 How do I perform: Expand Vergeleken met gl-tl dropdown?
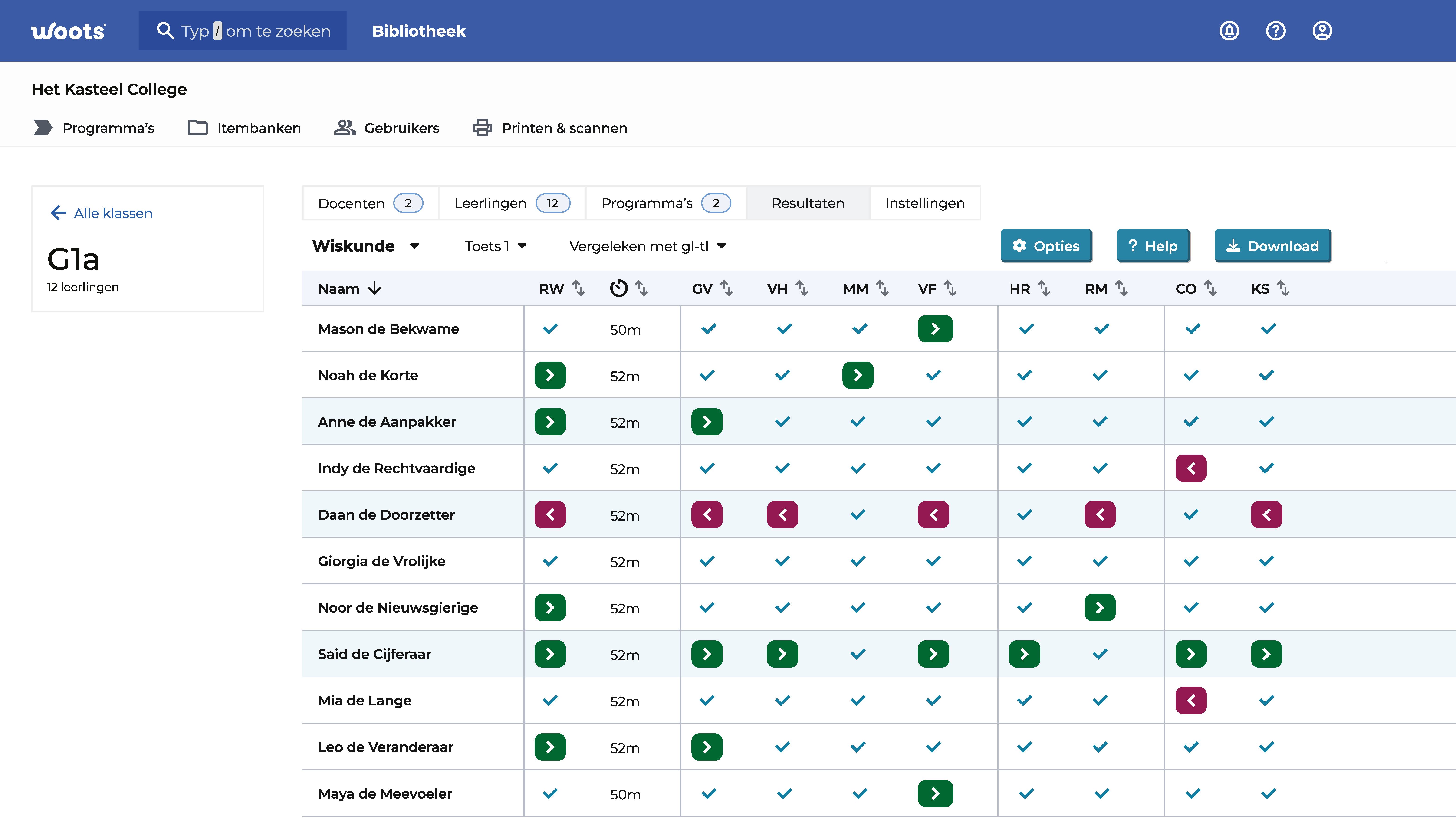648,246
